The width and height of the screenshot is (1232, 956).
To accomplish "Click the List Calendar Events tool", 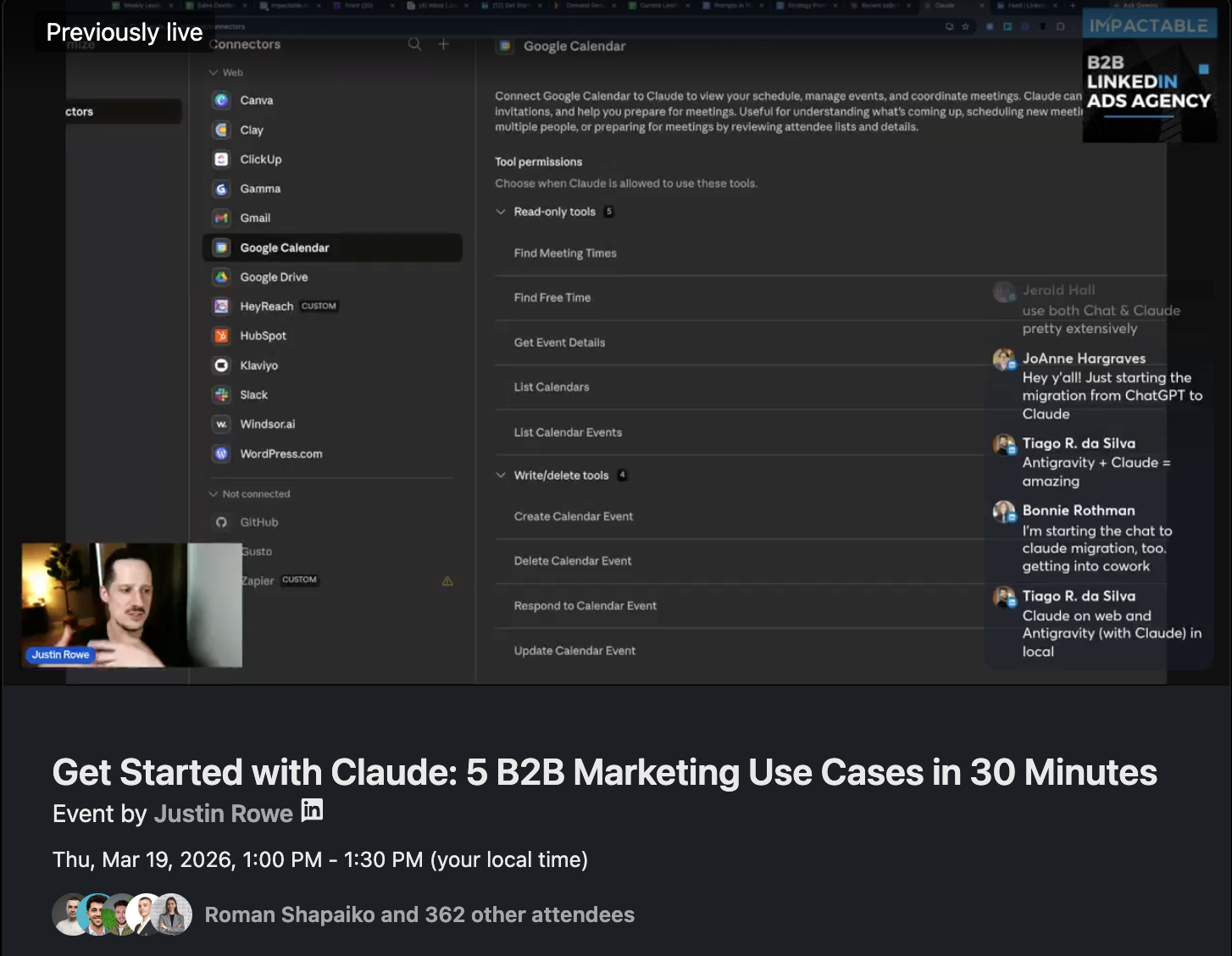I will point(568,432).
